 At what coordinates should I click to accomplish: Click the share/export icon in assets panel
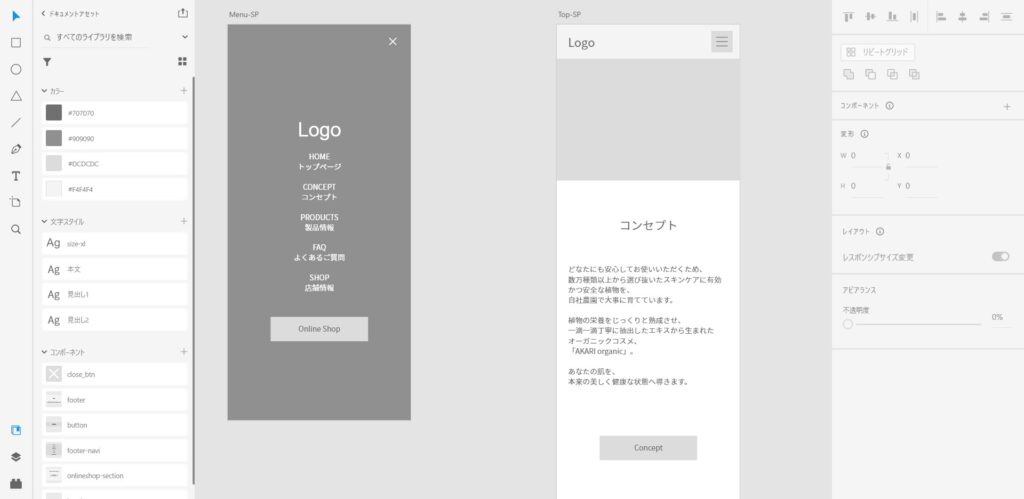pos(183,13)
